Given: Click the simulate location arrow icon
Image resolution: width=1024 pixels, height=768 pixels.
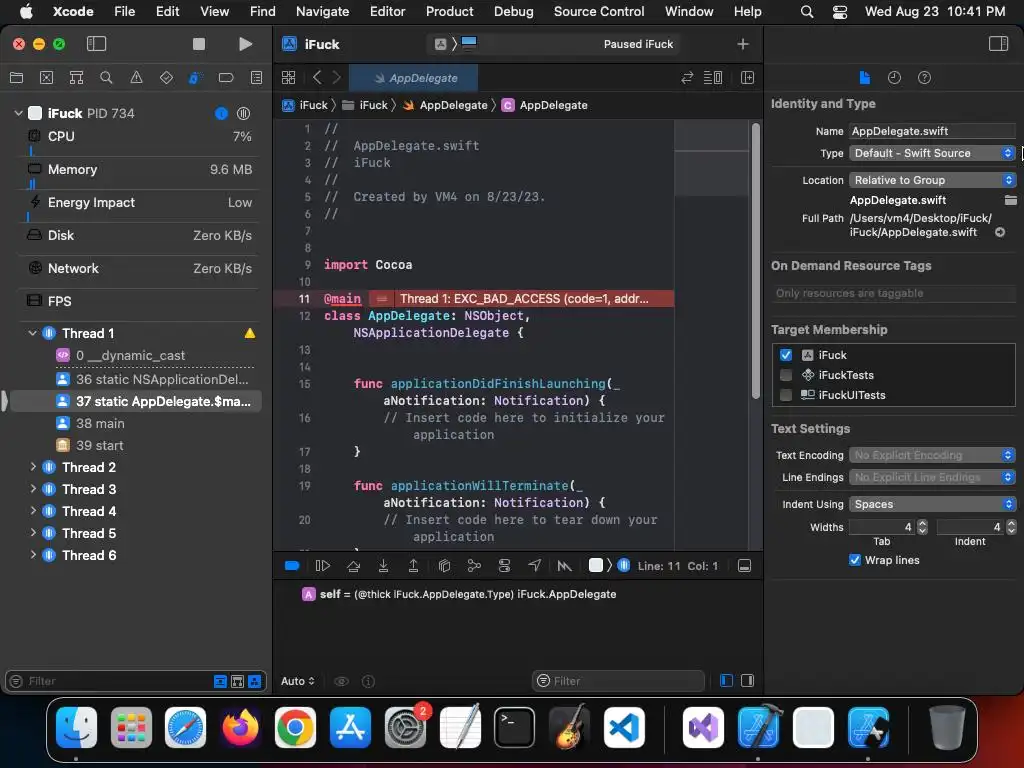Looking at the screenshot, I should pyautogui.click(x=534, y=566).
